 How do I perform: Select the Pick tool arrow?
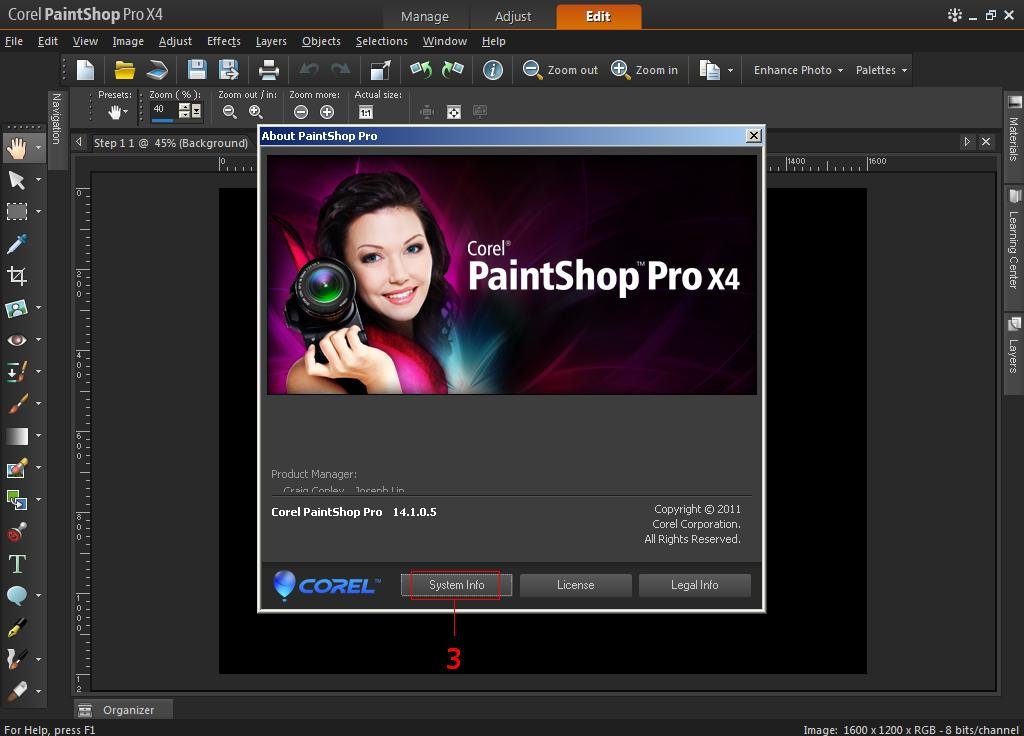tap(17, 180)
